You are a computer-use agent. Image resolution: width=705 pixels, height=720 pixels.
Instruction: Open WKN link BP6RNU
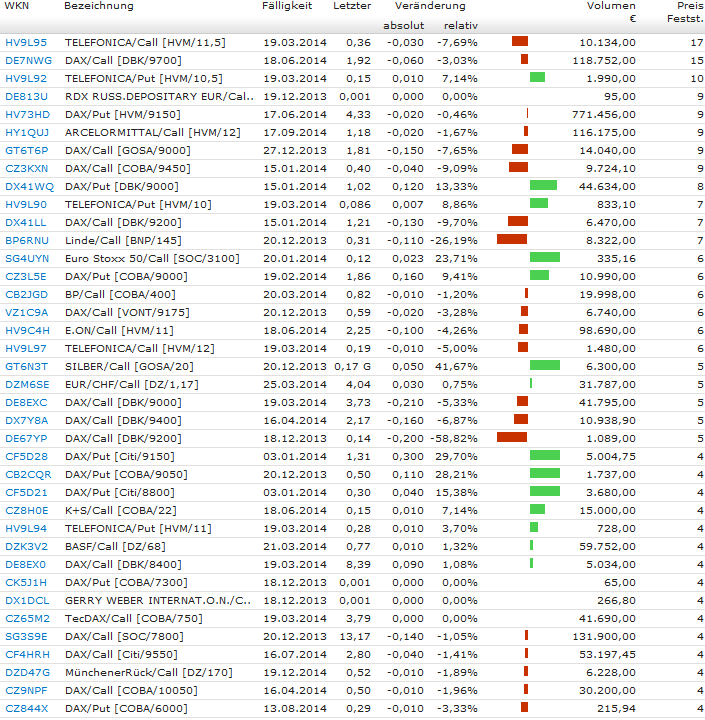[x=27, y=241]
